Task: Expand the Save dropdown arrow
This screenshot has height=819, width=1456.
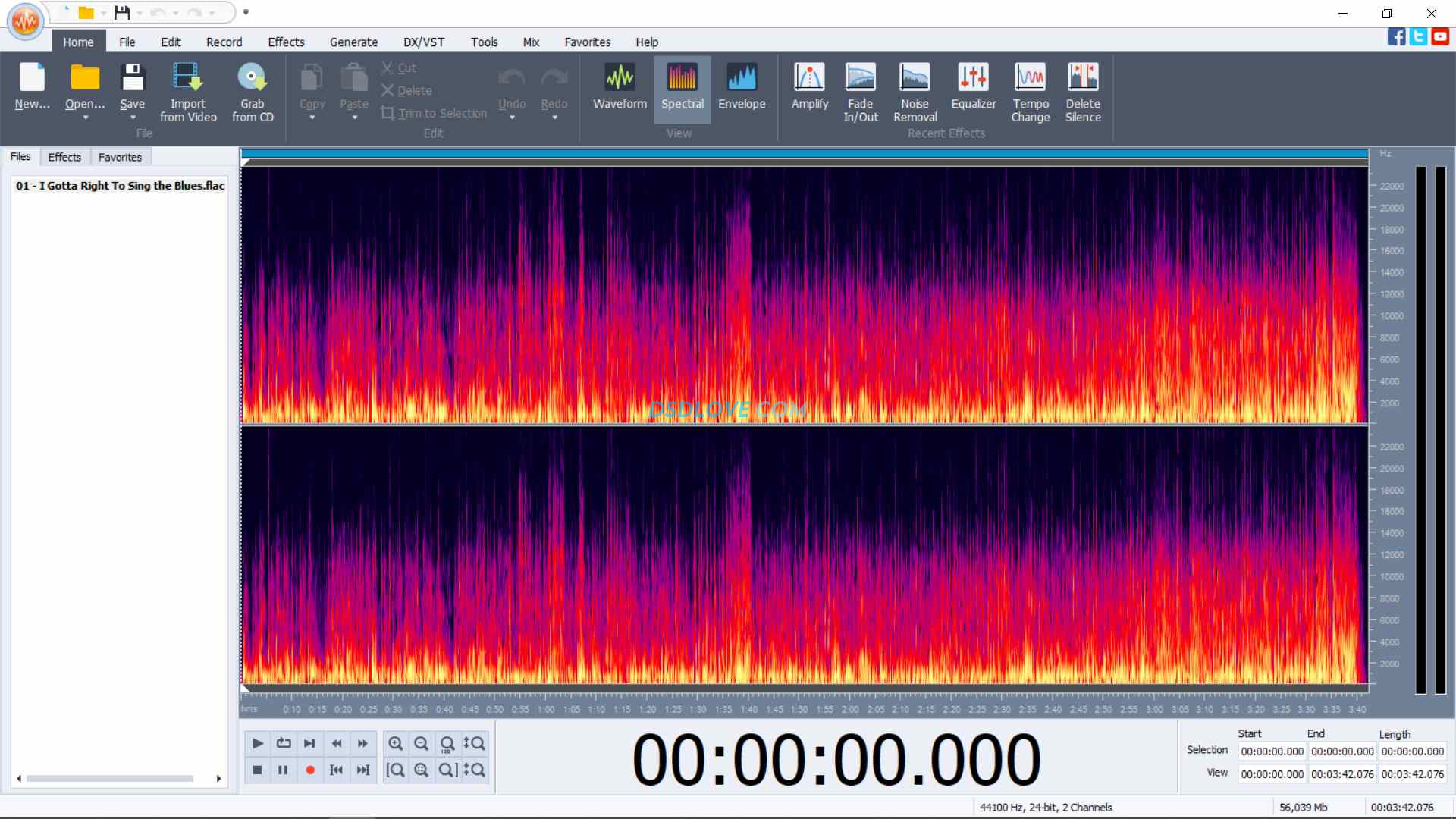Action: click(x=133, y=118)
